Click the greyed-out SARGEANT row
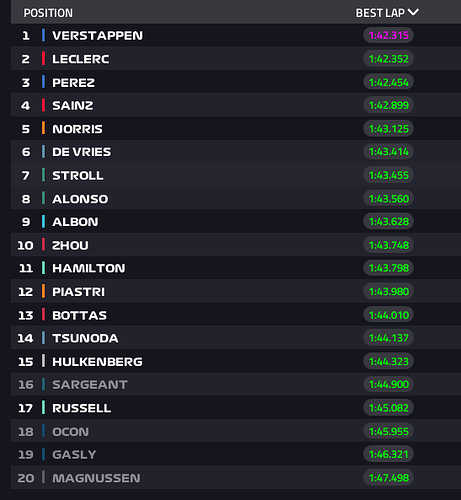Screen dimensions: 461x500 click(236, 384)
